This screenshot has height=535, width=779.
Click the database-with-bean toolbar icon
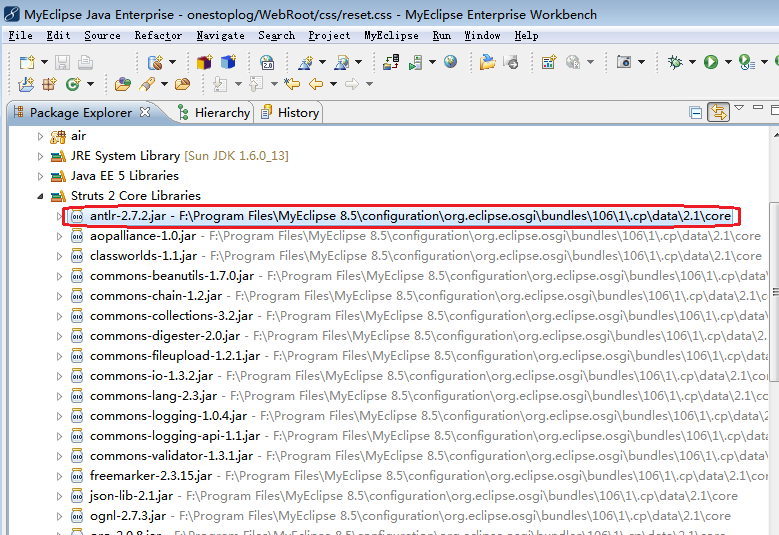(x=156, y=63)
